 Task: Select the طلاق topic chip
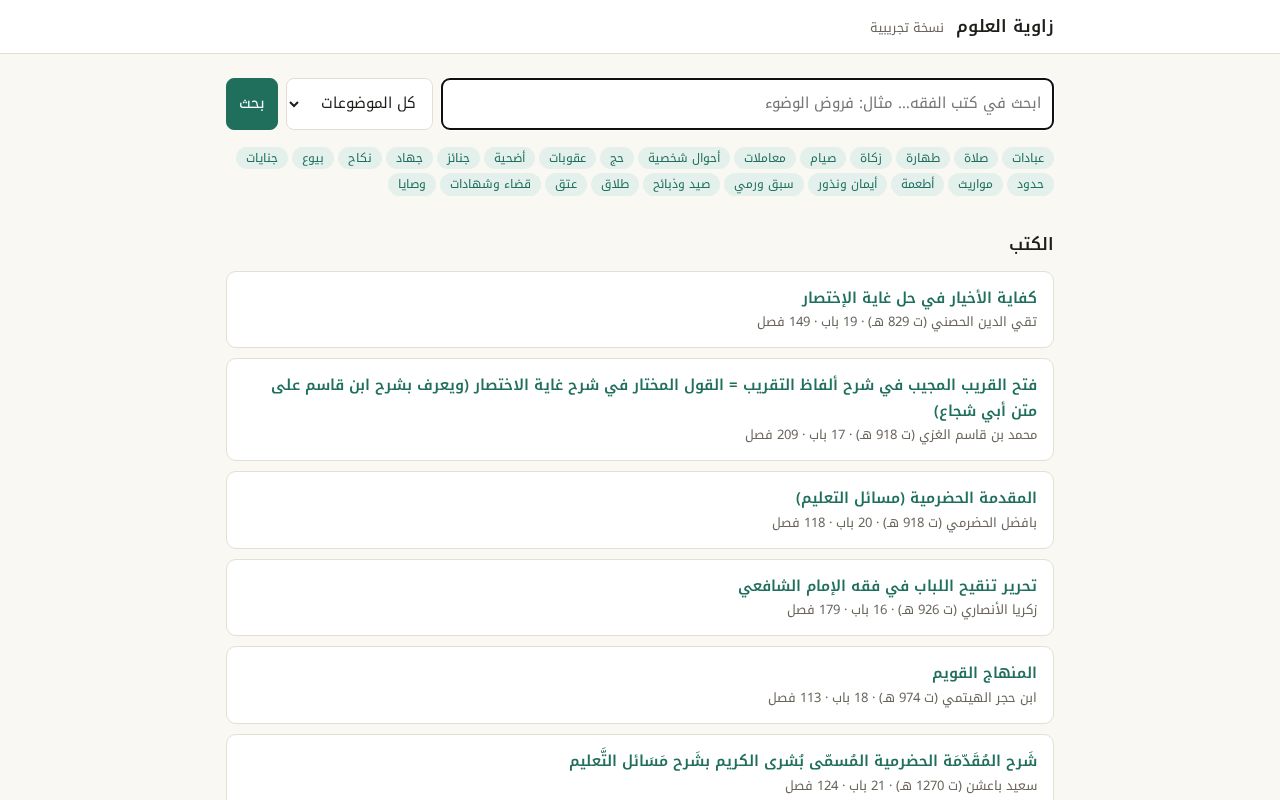615,184
